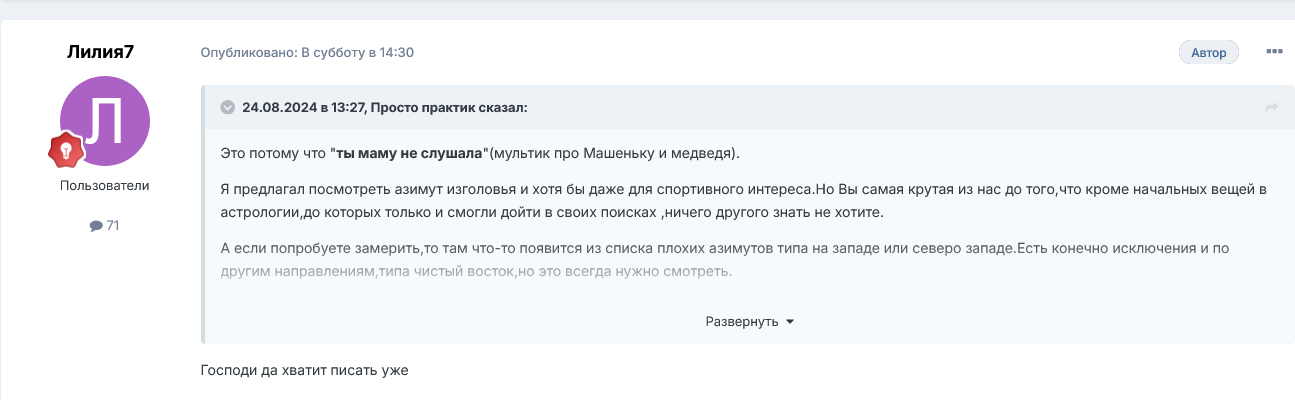Click the text мультик про Машеньку и медведя

click(612, 153)
